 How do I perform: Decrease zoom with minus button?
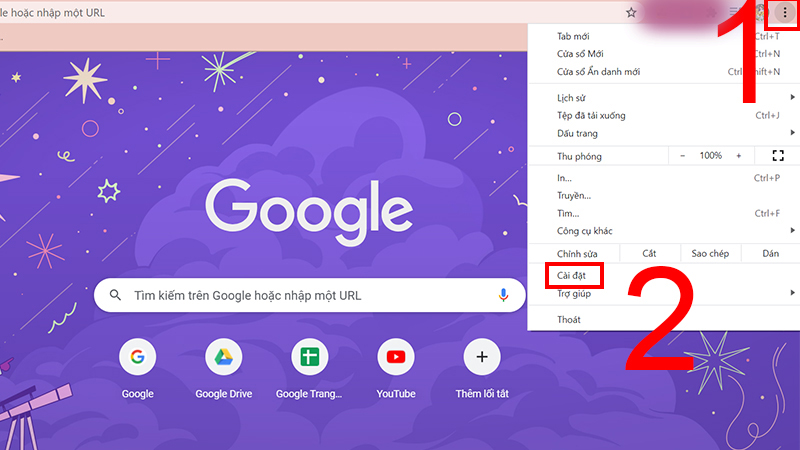[x=682, y=156]
